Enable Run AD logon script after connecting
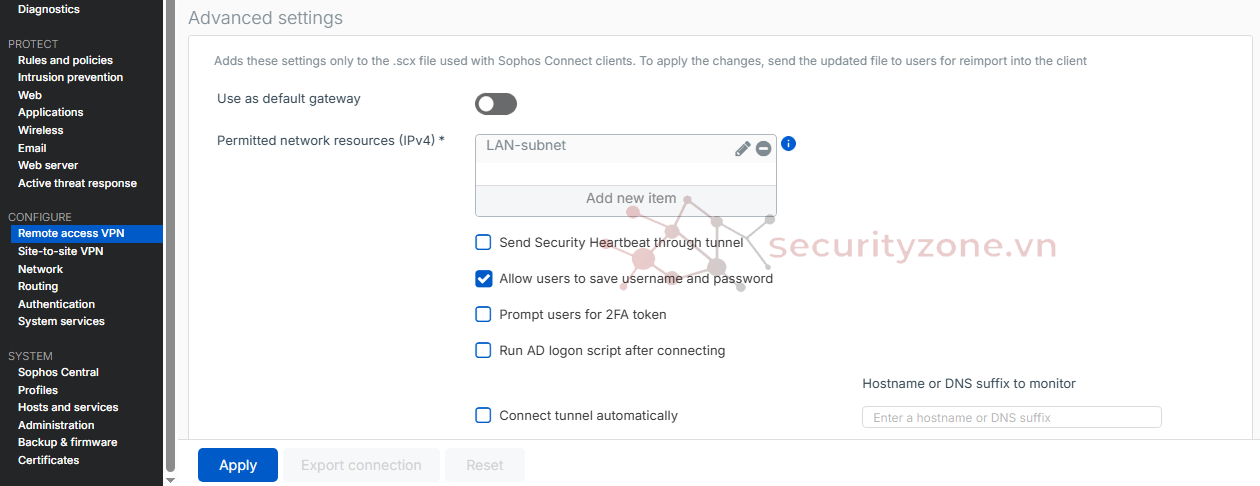Screen dimensions: 1260x486 click(x=484, y=351)
